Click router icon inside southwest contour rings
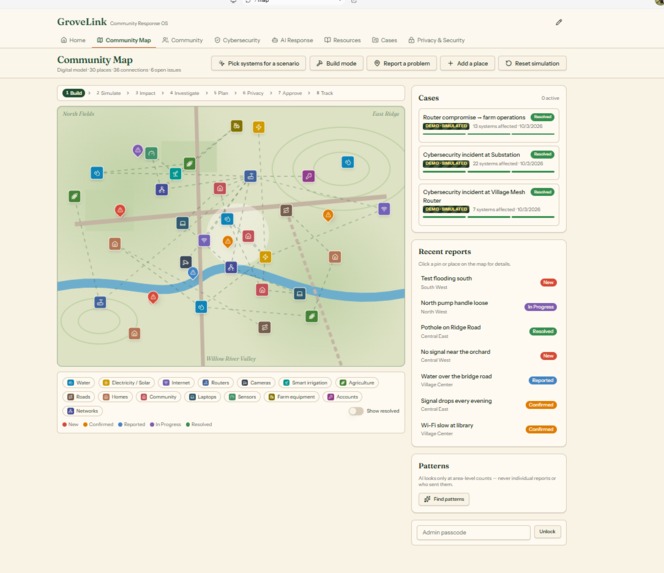The width and height of the screenshot is (664, 573). [100, 302]
